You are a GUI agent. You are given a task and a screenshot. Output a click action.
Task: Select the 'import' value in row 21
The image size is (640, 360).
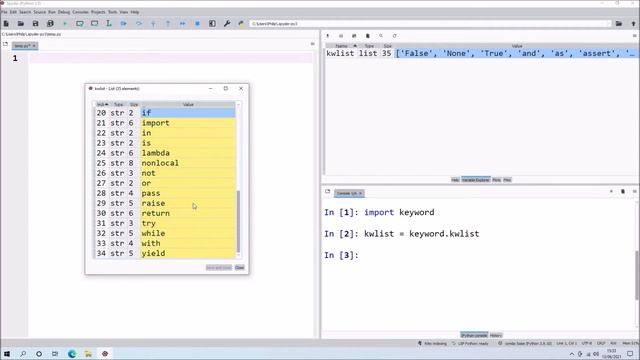pos(188,123)
